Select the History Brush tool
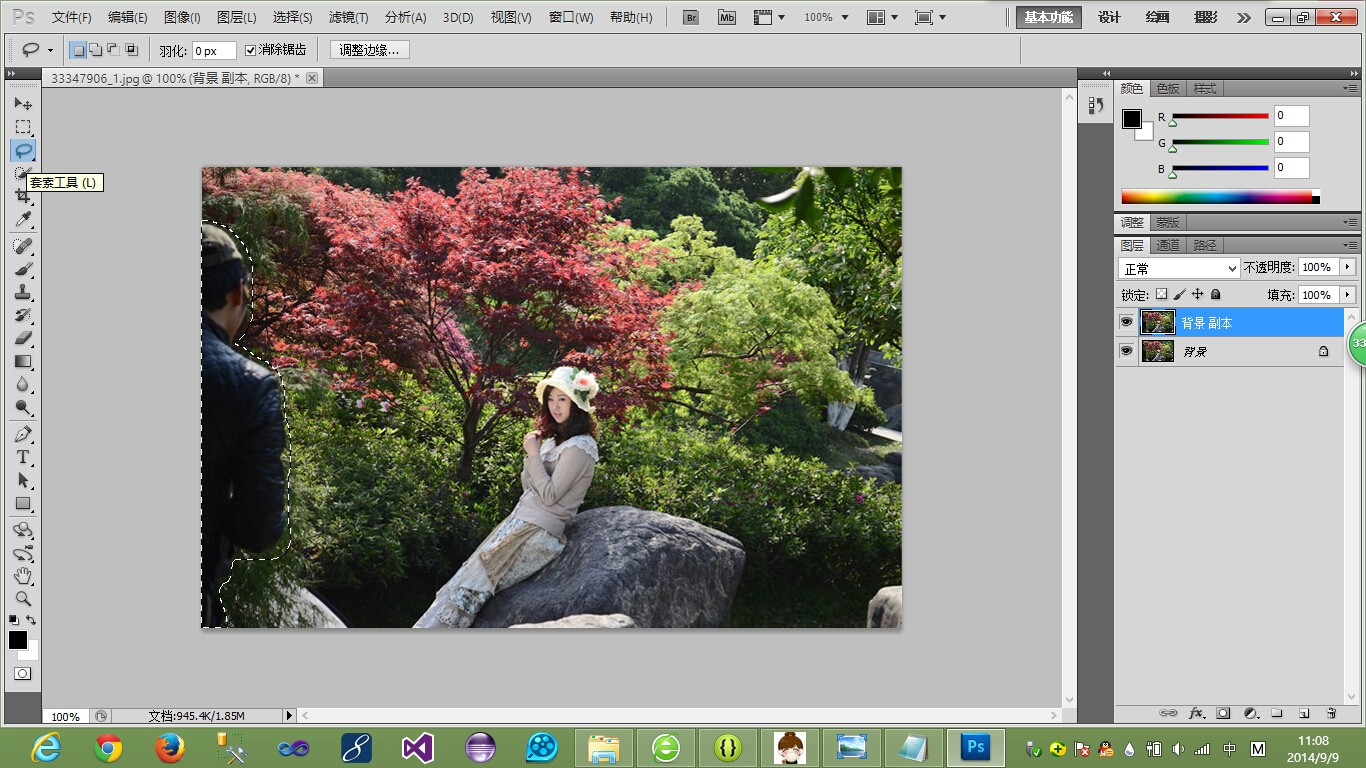Viewport: 1366px width, 768px height. [23, 315]
